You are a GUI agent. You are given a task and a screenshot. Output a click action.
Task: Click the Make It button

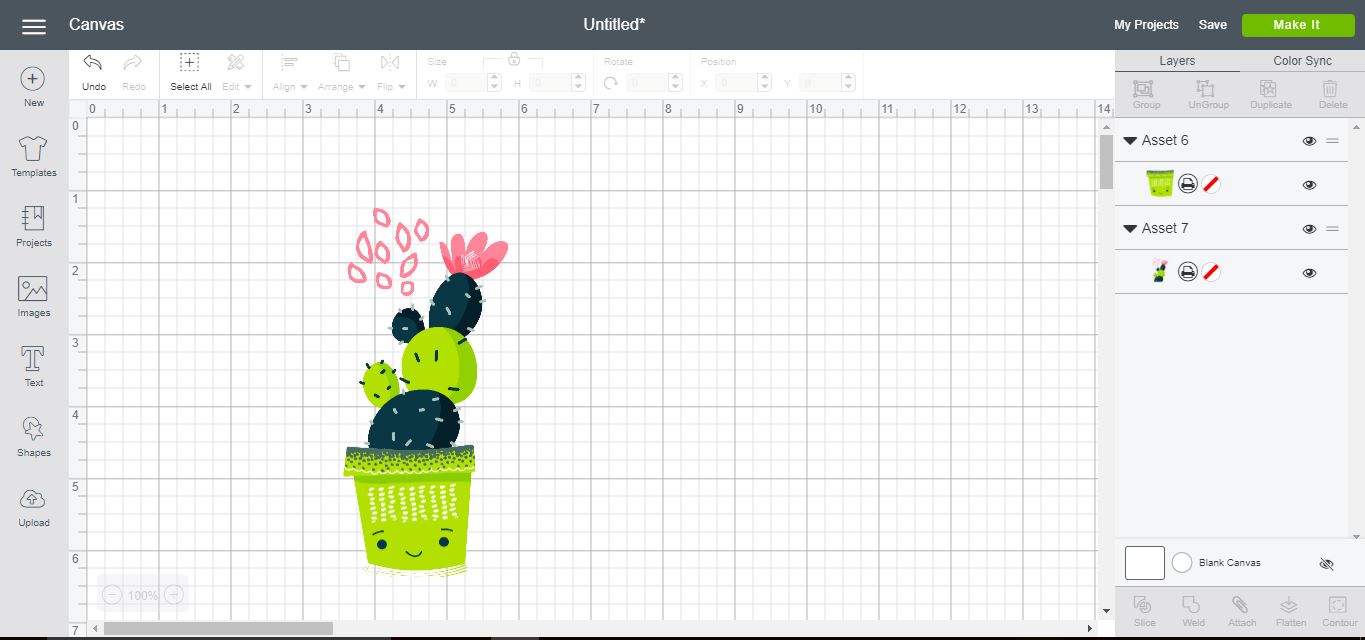(x=1297, y=25)
